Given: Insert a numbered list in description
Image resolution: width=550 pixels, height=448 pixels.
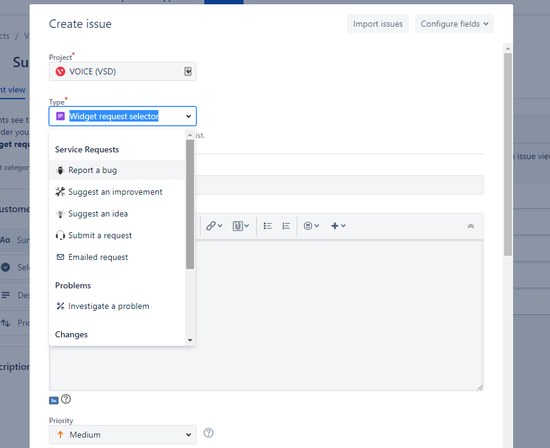Looking at the screenshot, I should tap(286, 226).
